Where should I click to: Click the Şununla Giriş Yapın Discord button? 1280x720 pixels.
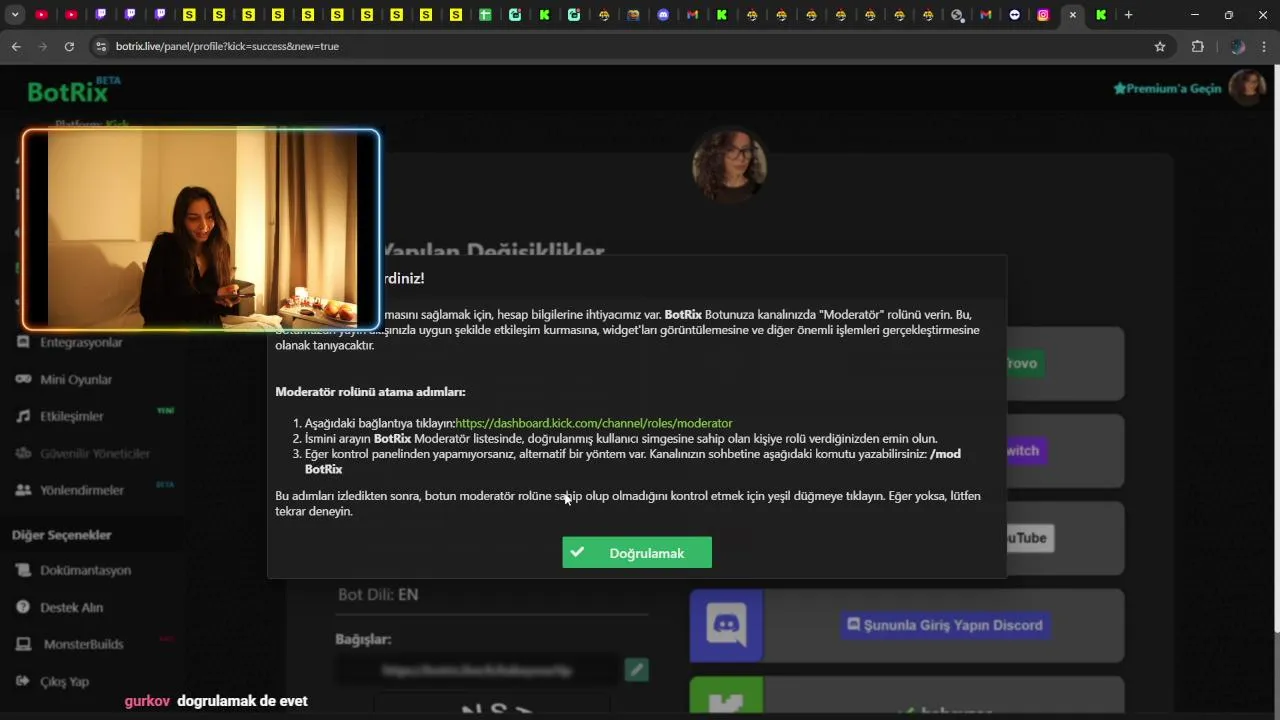945,625
